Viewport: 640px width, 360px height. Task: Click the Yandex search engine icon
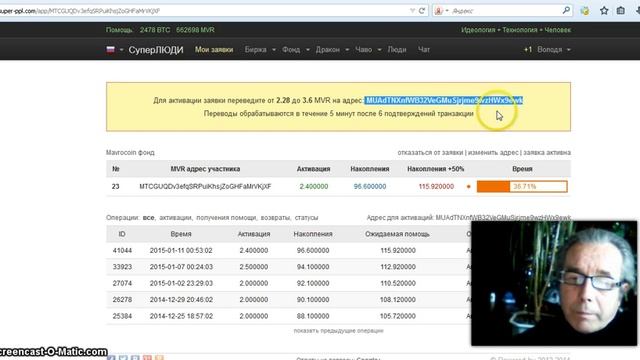[x=439, y=11]
